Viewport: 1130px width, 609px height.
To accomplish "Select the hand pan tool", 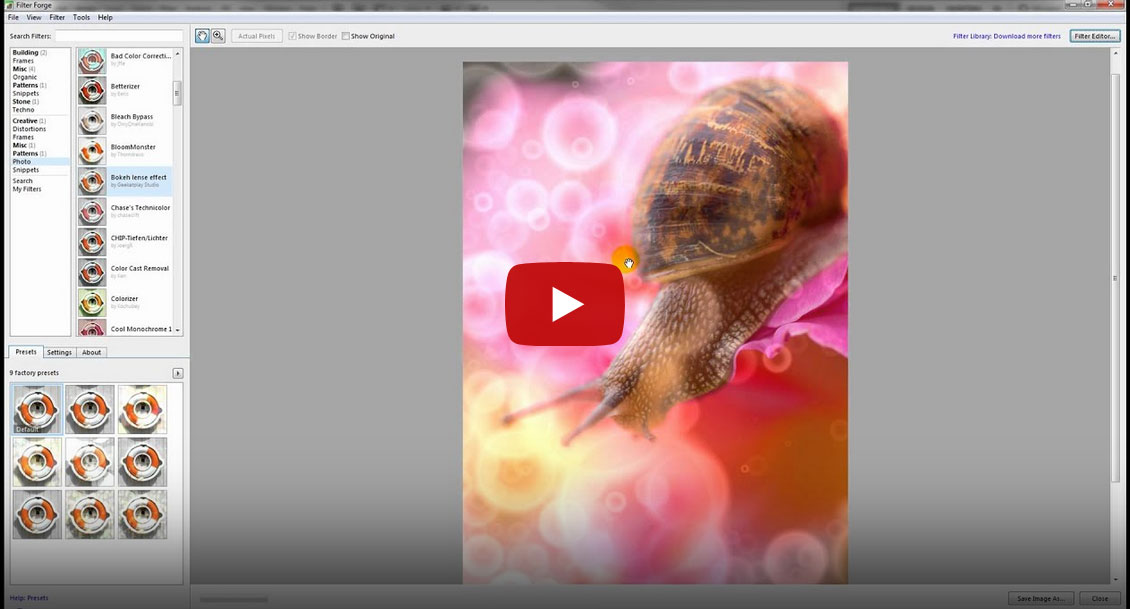I will point(202,36).
